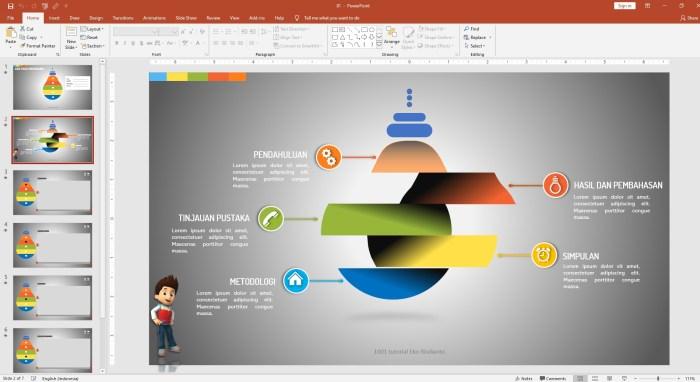
Task: Click the Replace icon
Action: point(477,37)
